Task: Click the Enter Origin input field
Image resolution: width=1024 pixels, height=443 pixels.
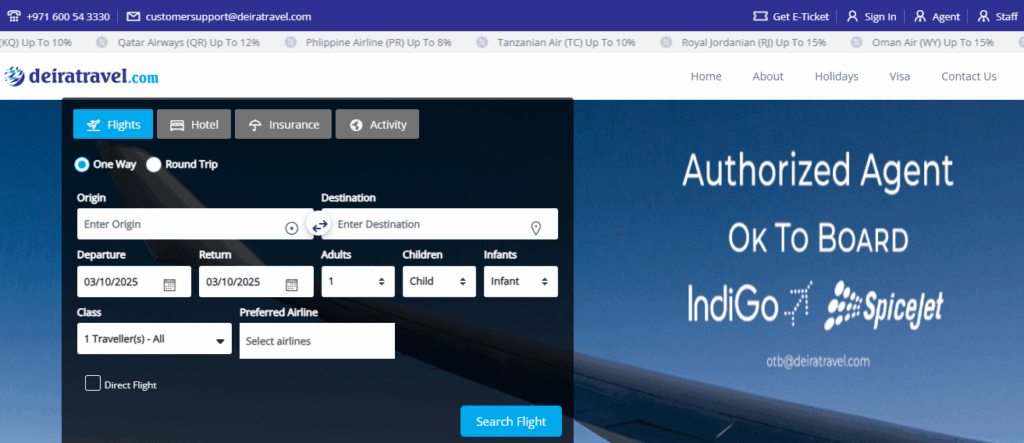Action: (x=195, y=224)
